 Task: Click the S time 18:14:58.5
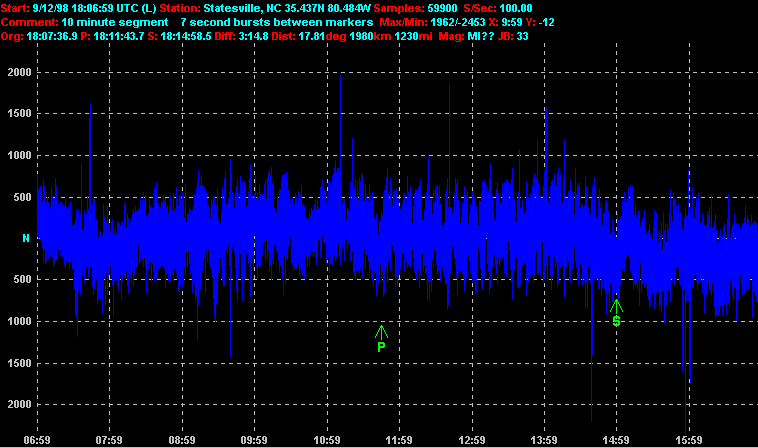pyautogui.click(x=186, y=36)
